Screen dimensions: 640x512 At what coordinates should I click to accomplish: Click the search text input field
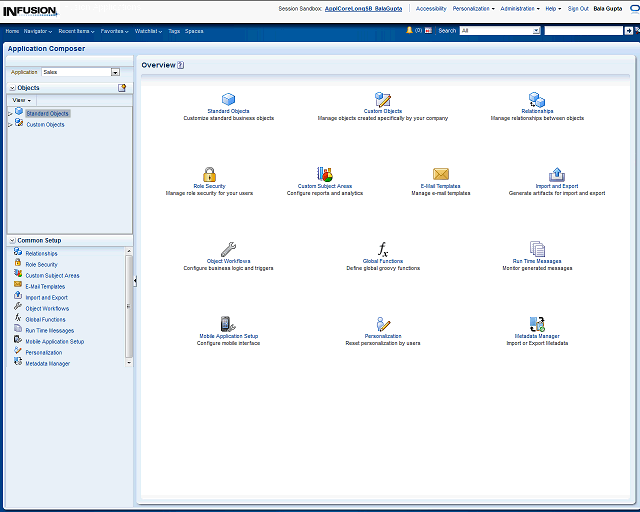coord(582,31)
